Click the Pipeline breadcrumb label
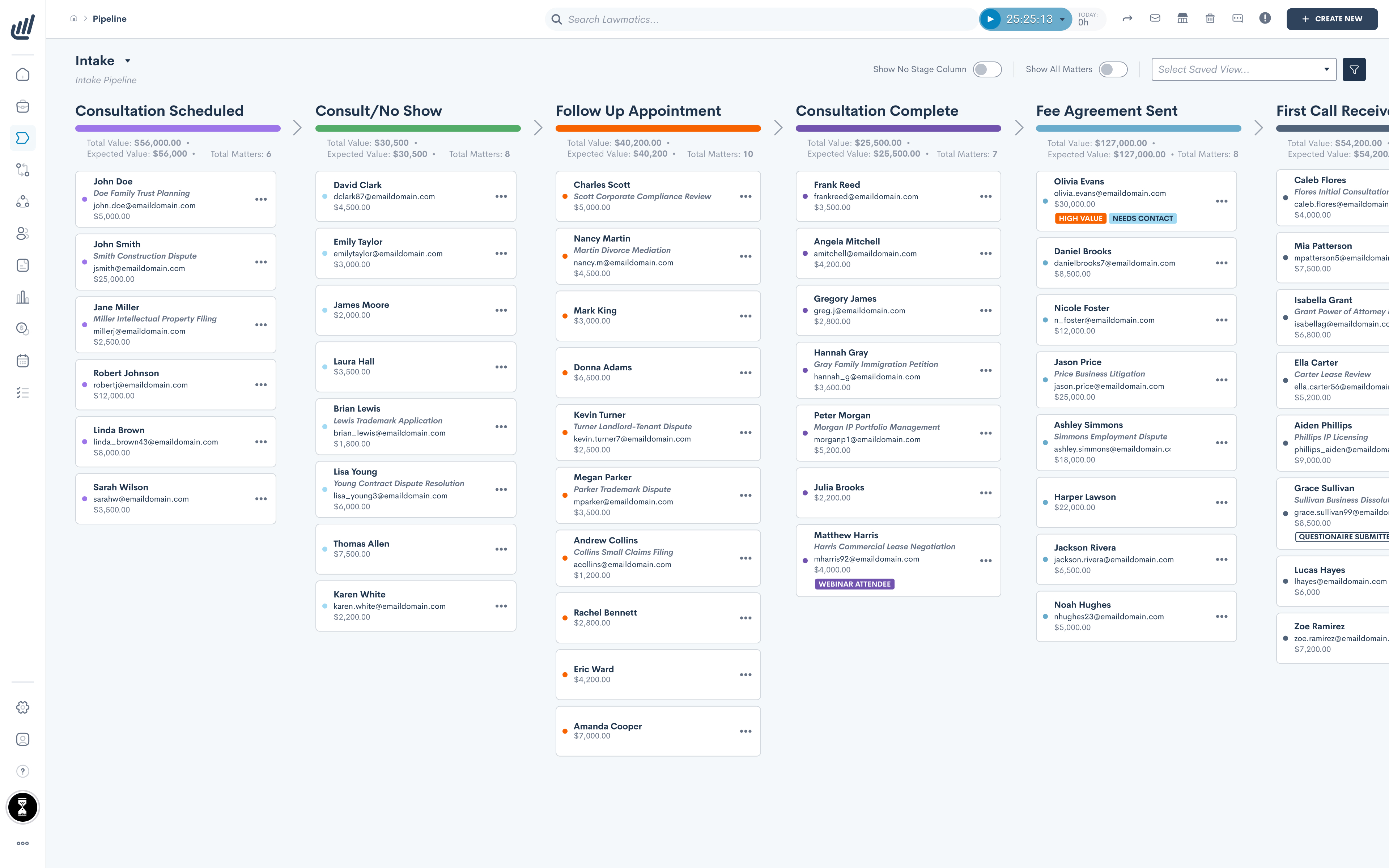Image resolution: width=1389 pixels, height=868 pixels. click(x=109, y=18)
